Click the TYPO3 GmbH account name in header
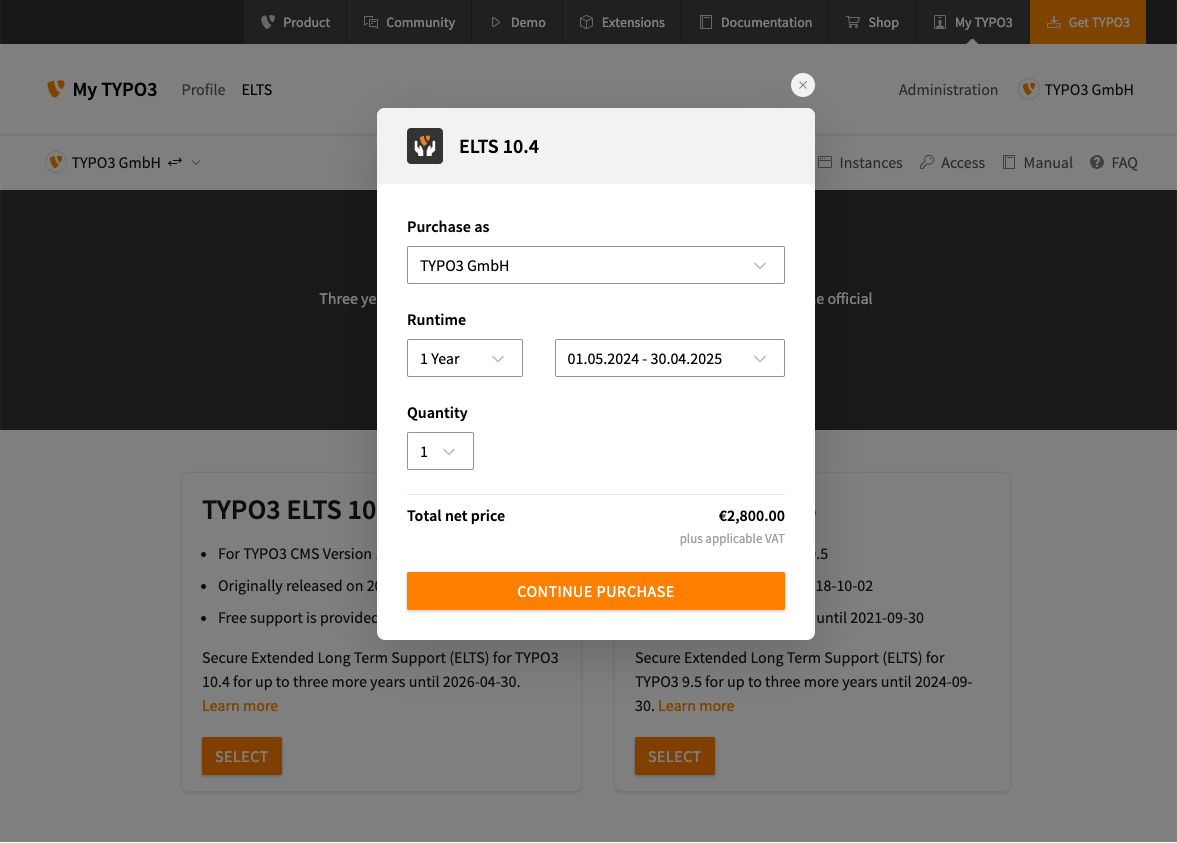Screen dimensions: 1177x843 (x=1089, y=89)
